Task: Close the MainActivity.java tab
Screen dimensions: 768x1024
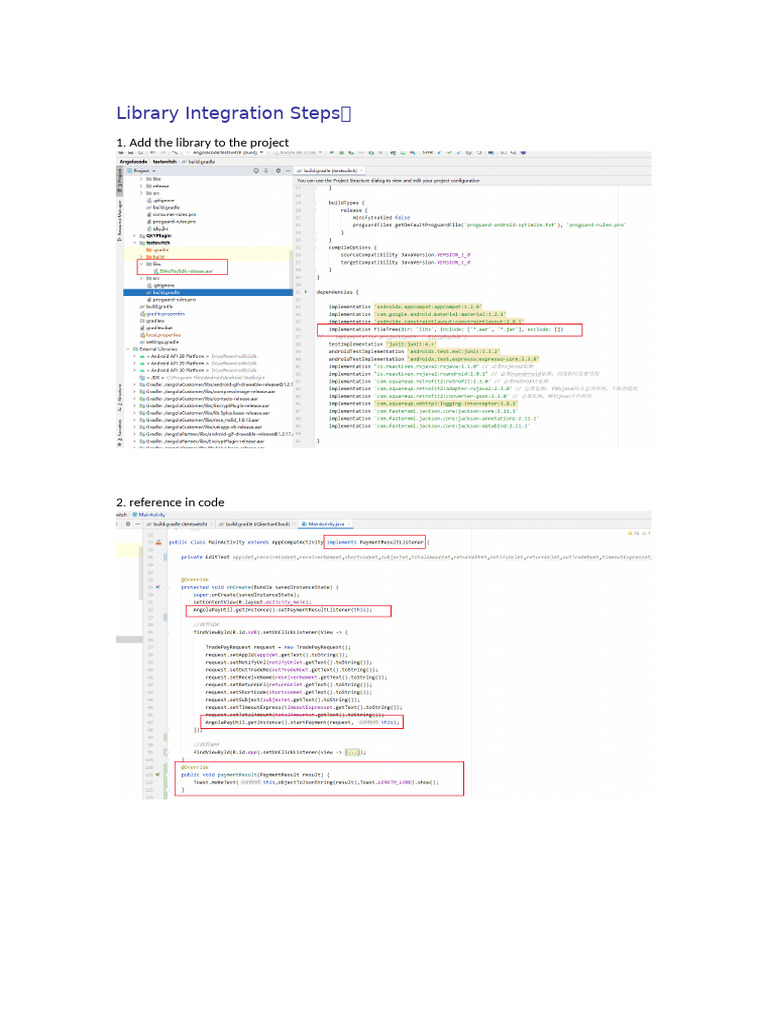Action: pyautogui.click(x=349, y=524)
